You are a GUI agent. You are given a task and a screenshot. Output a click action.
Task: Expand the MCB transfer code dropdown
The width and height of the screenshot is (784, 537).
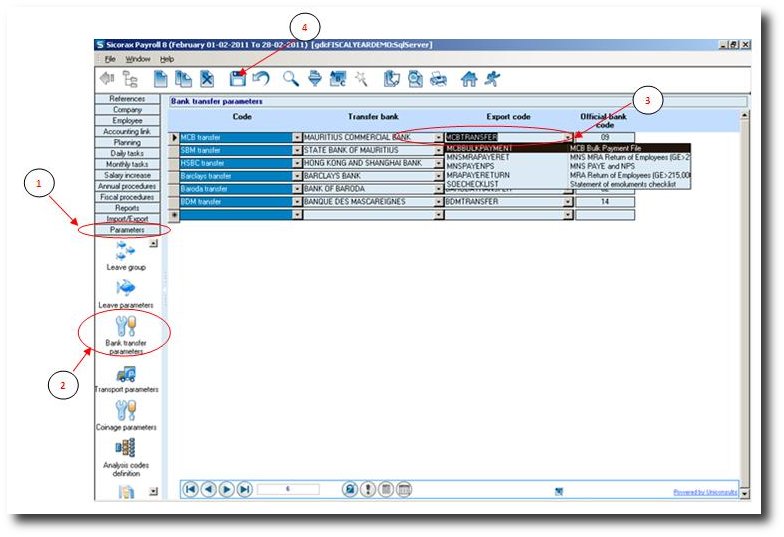(296, 137)
